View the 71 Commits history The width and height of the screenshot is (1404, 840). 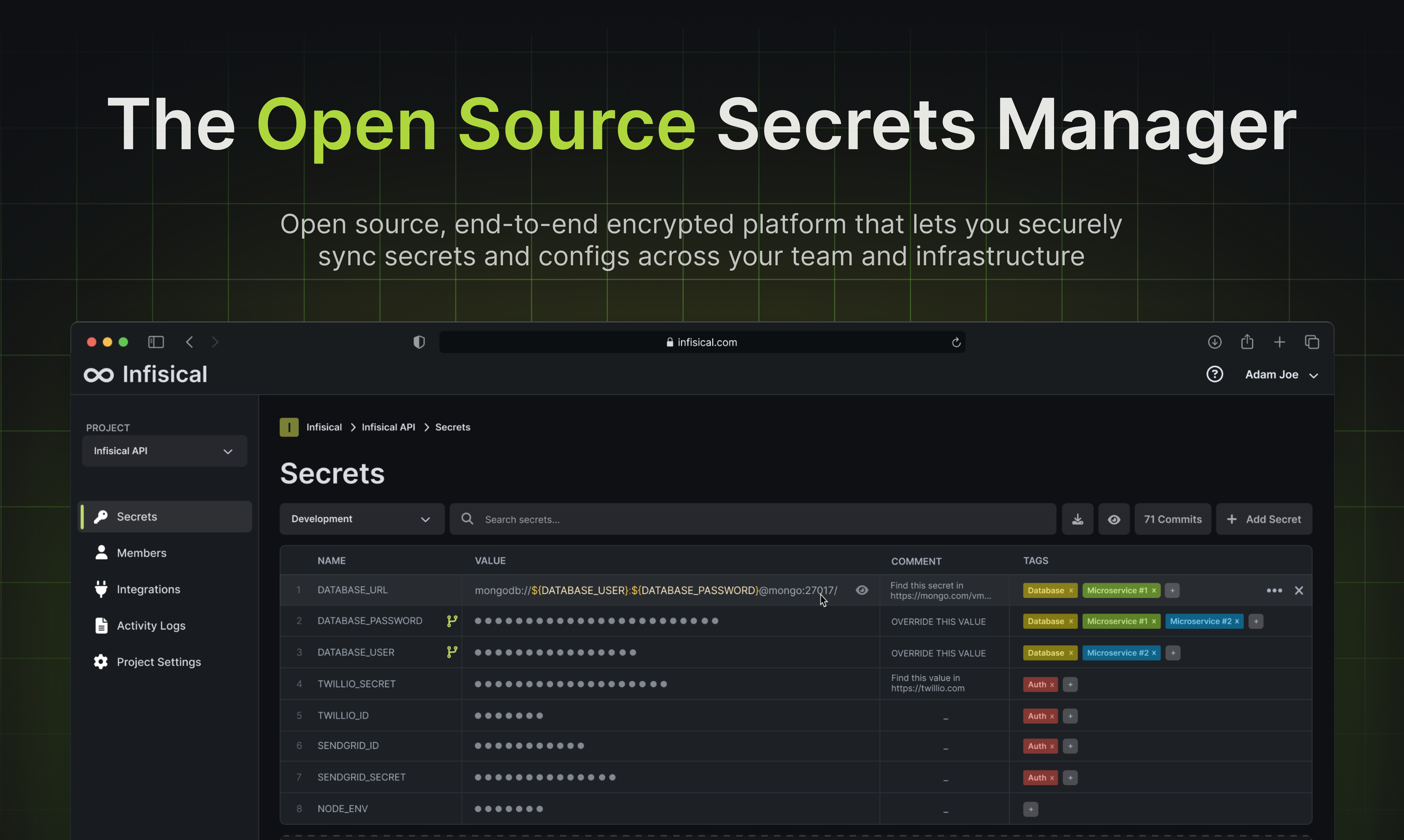pos(1172,518)
